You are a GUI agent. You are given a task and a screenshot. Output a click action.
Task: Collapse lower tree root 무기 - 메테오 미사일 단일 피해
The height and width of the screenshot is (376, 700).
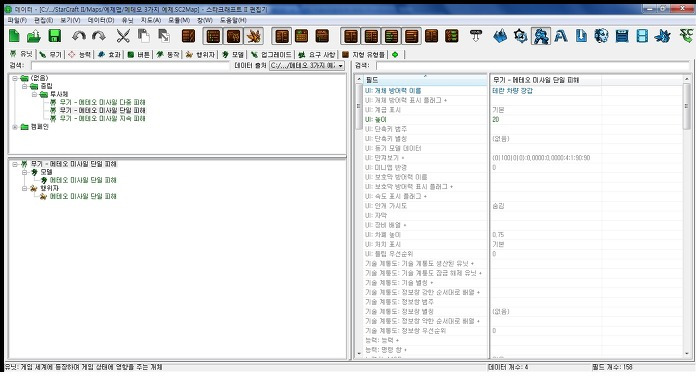tap(15, 164)
